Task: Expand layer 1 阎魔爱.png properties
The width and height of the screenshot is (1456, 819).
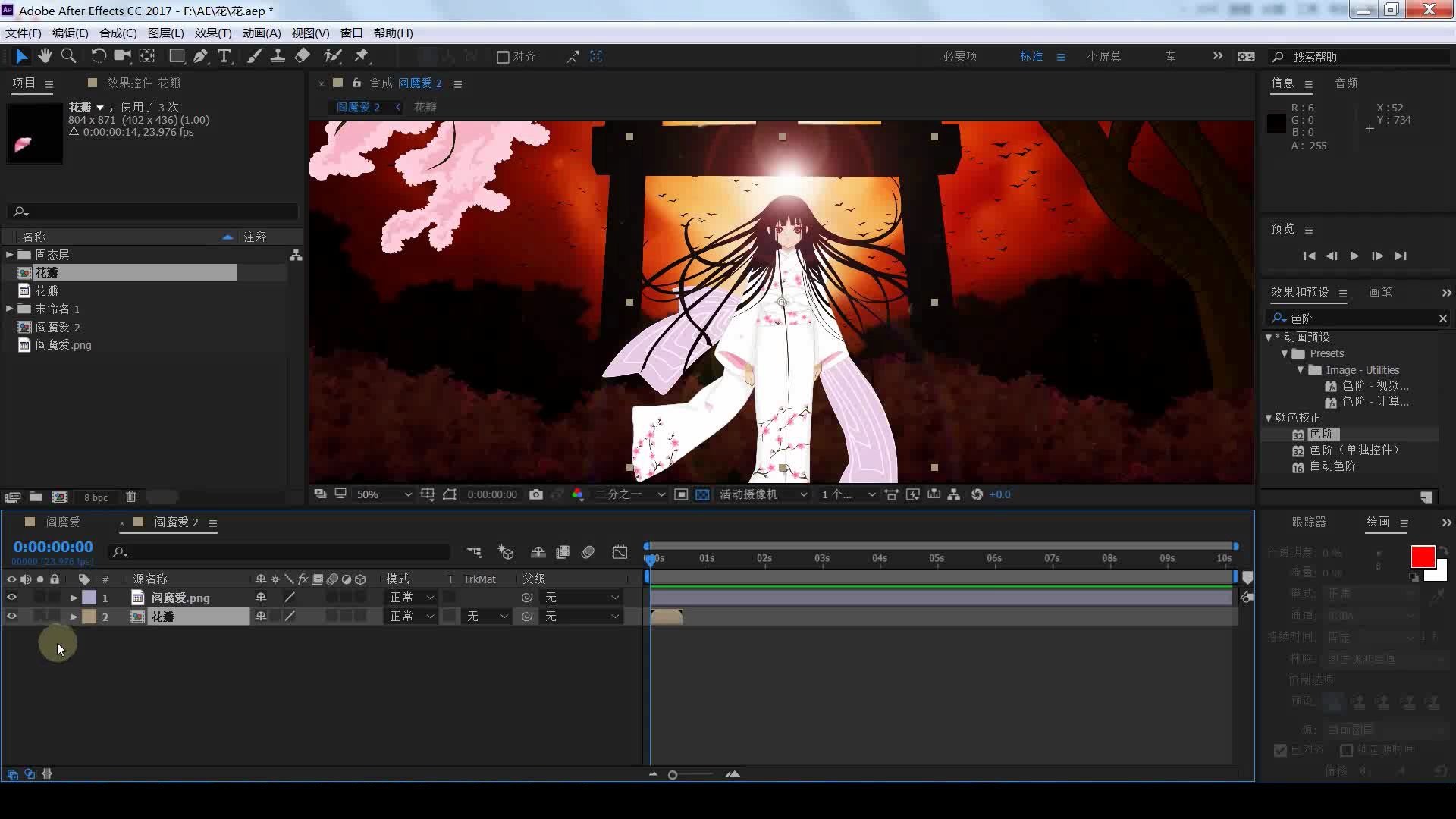Action: click(x=74, y=598)
